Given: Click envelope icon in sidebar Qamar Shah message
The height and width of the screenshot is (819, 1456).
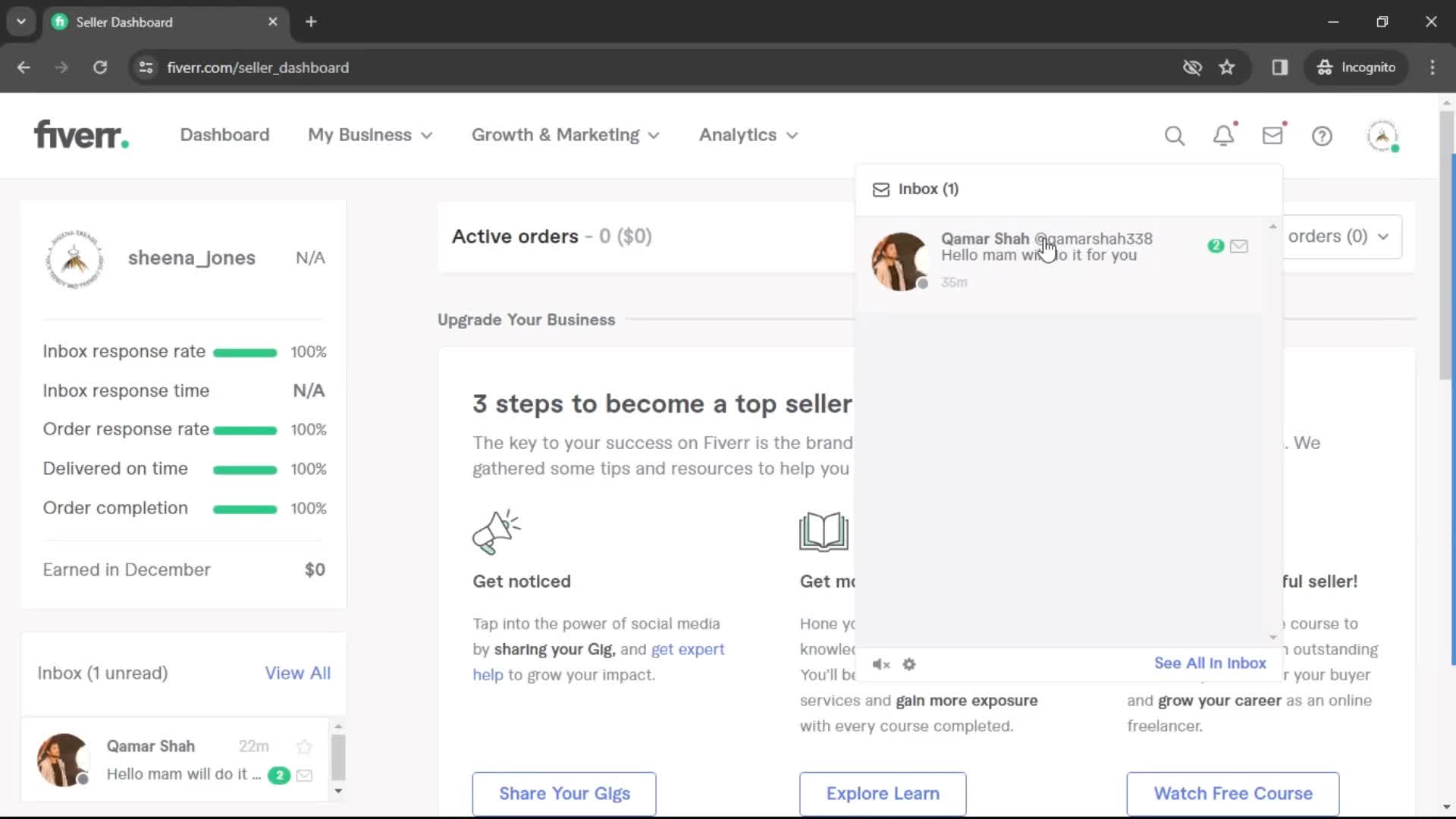Looking at the screenshot, I should [304, 775].
